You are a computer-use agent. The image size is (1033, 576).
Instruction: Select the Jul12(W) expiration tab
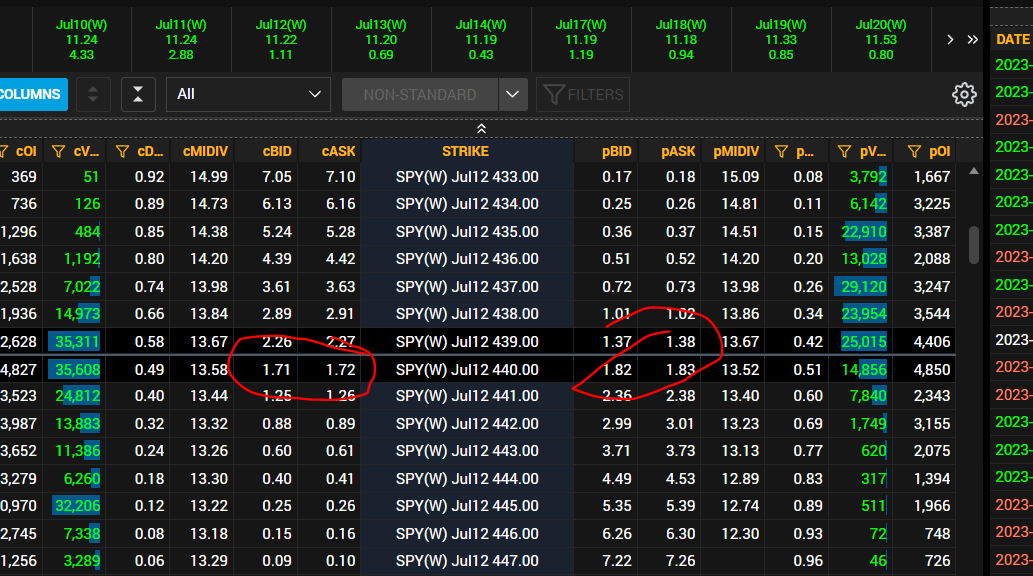(281, 40)
